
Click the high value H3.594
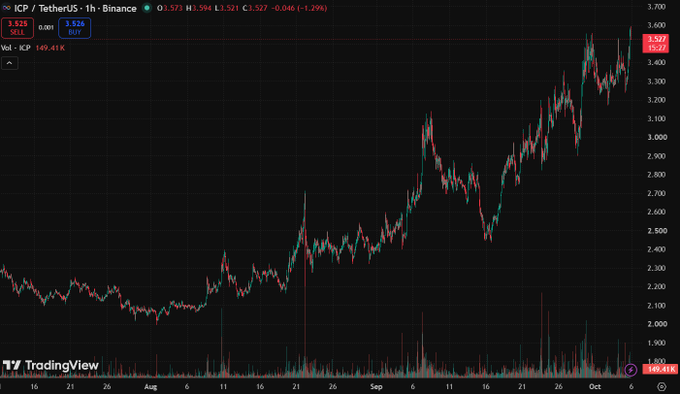(199, 8)
